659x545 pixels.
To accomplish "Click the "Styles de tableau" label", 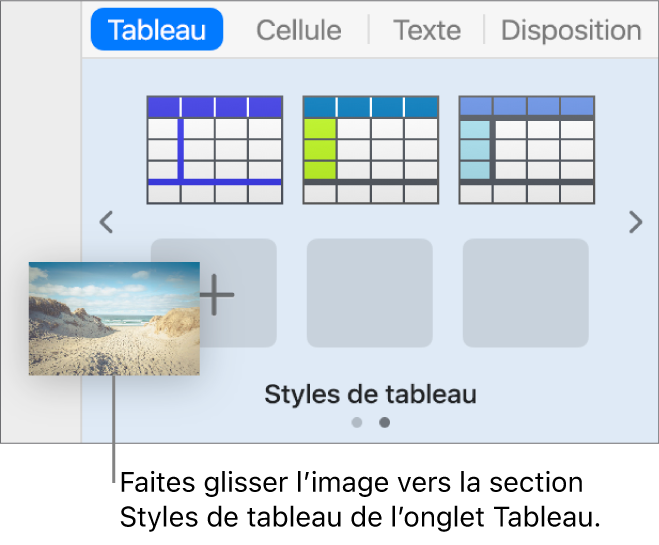I will pyautogui.click(x=370, y=395).
